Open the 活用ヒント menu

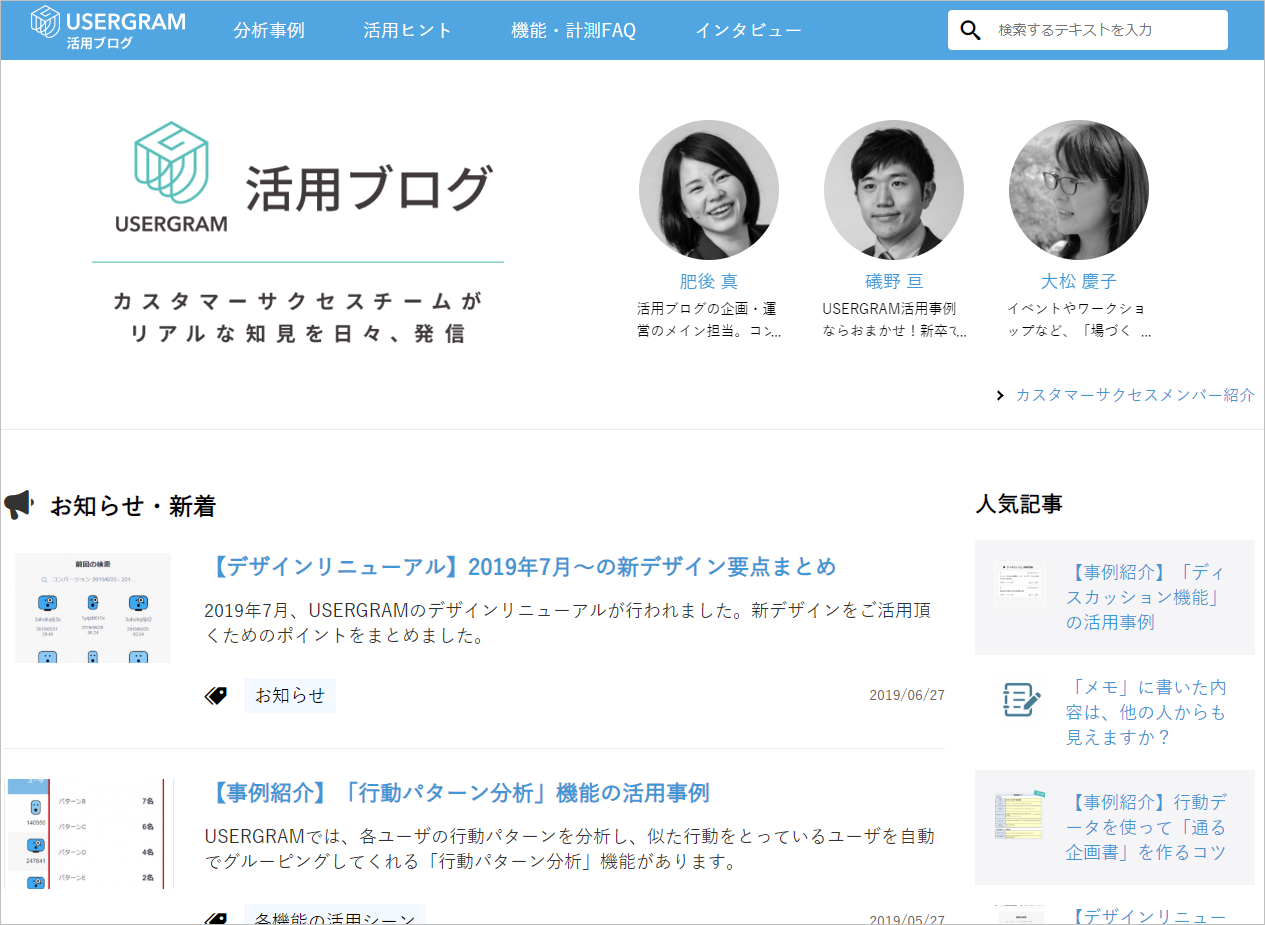point(408,30)
